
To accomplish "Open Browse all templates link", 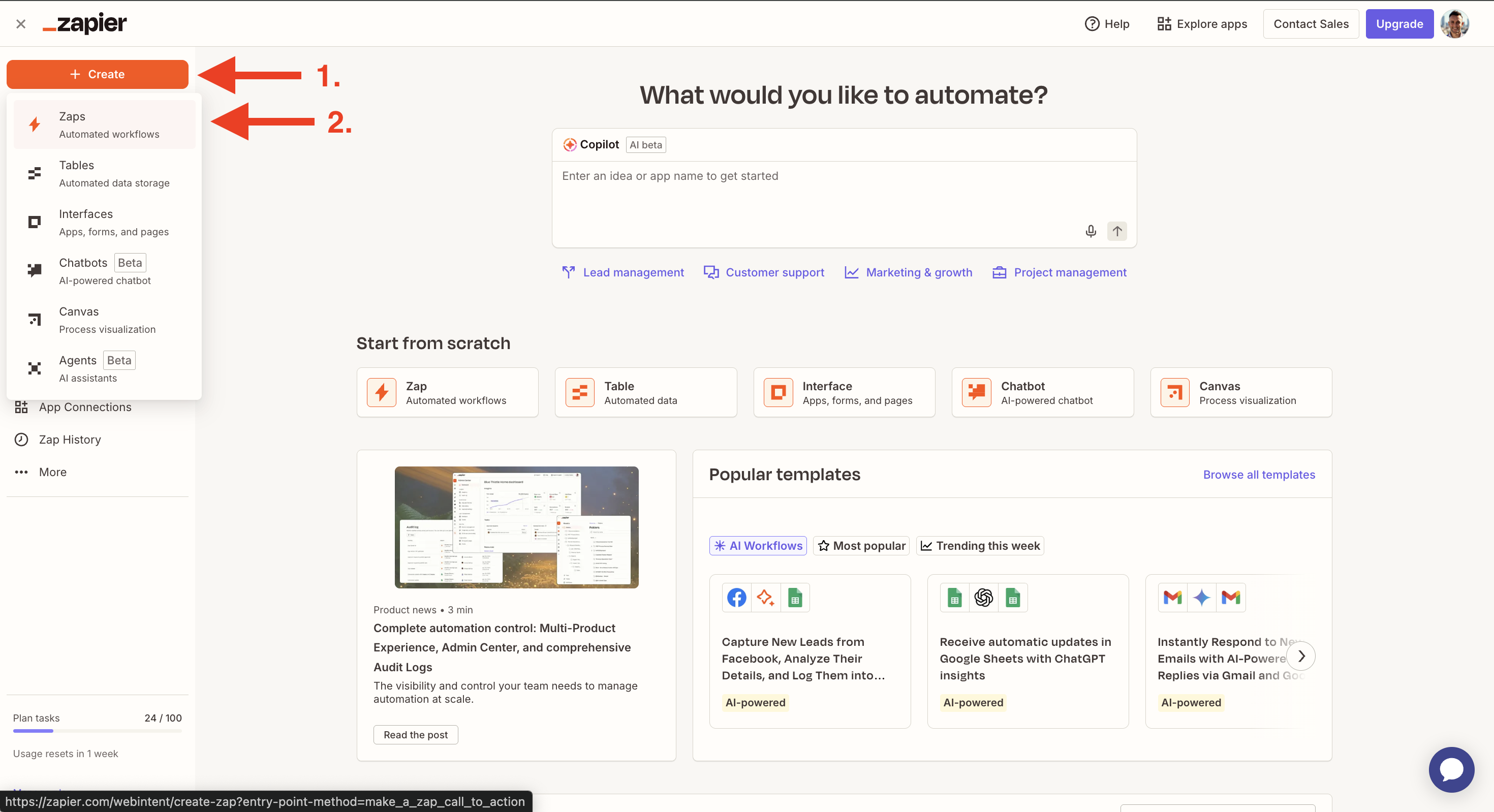I will [1259, 475].
